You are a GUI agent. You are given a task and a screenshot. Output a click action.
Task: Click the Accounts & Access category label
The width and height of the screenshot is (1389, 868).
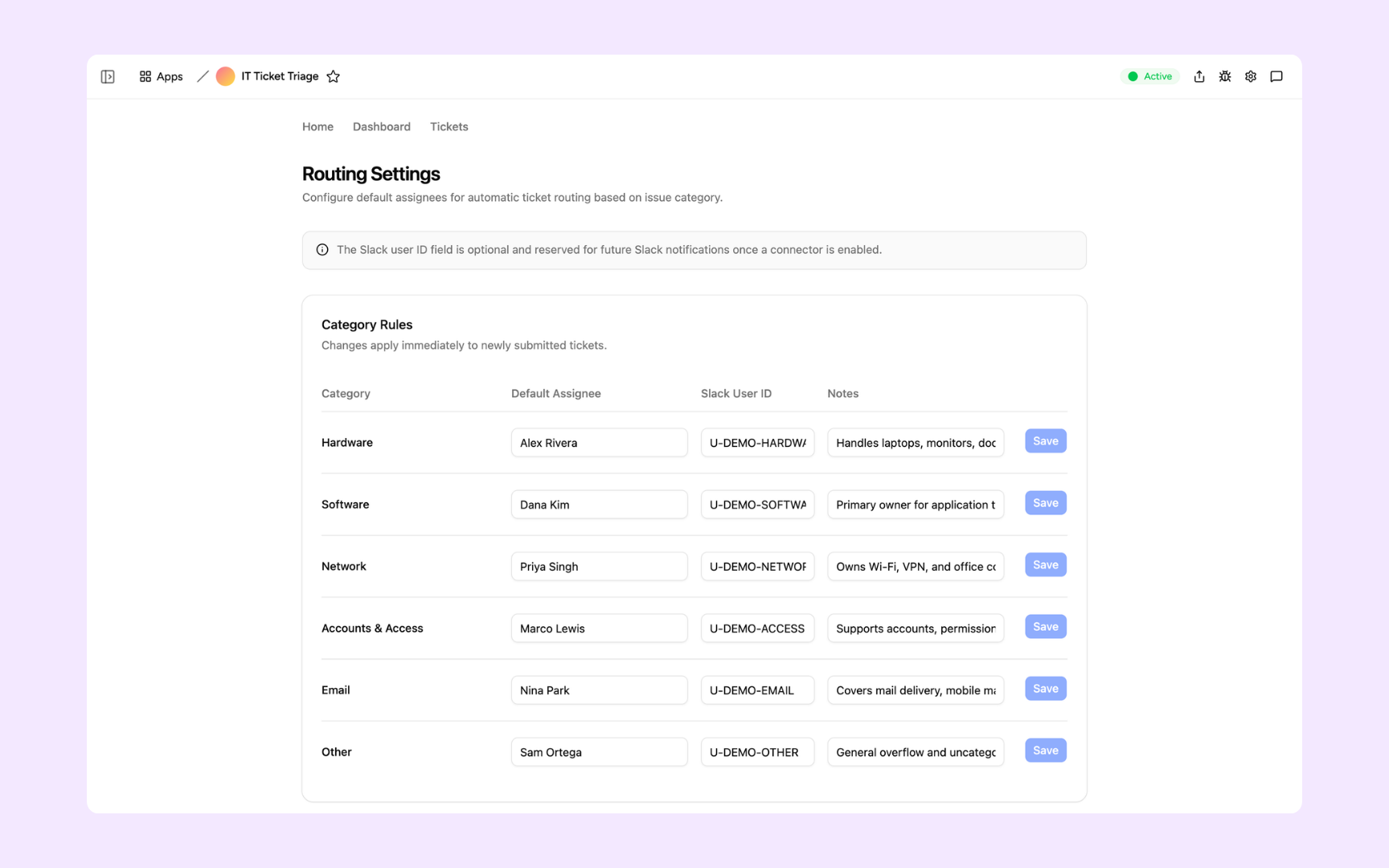pyautogui.click(x=372, y=628)
